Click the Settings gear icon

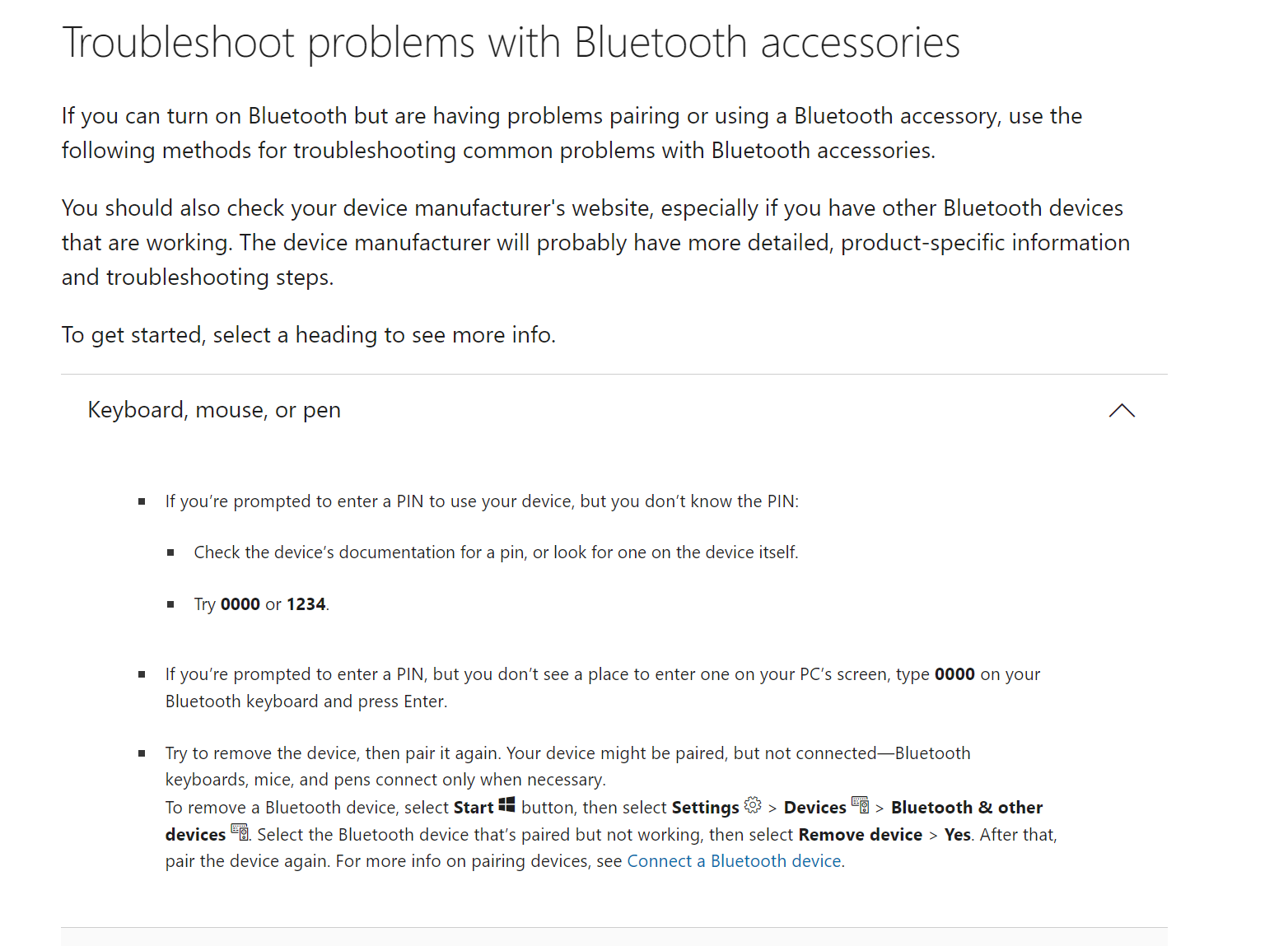753,805
